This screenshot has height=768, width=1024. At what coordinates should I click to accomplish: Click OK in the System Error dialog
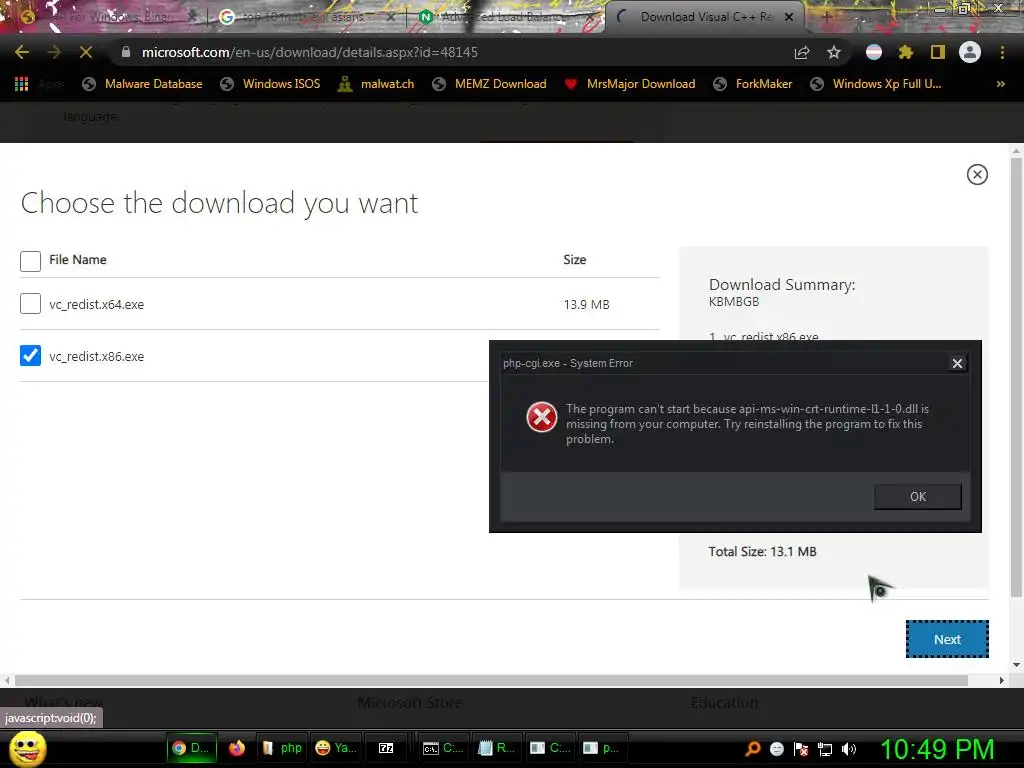(x=918, y=496)
